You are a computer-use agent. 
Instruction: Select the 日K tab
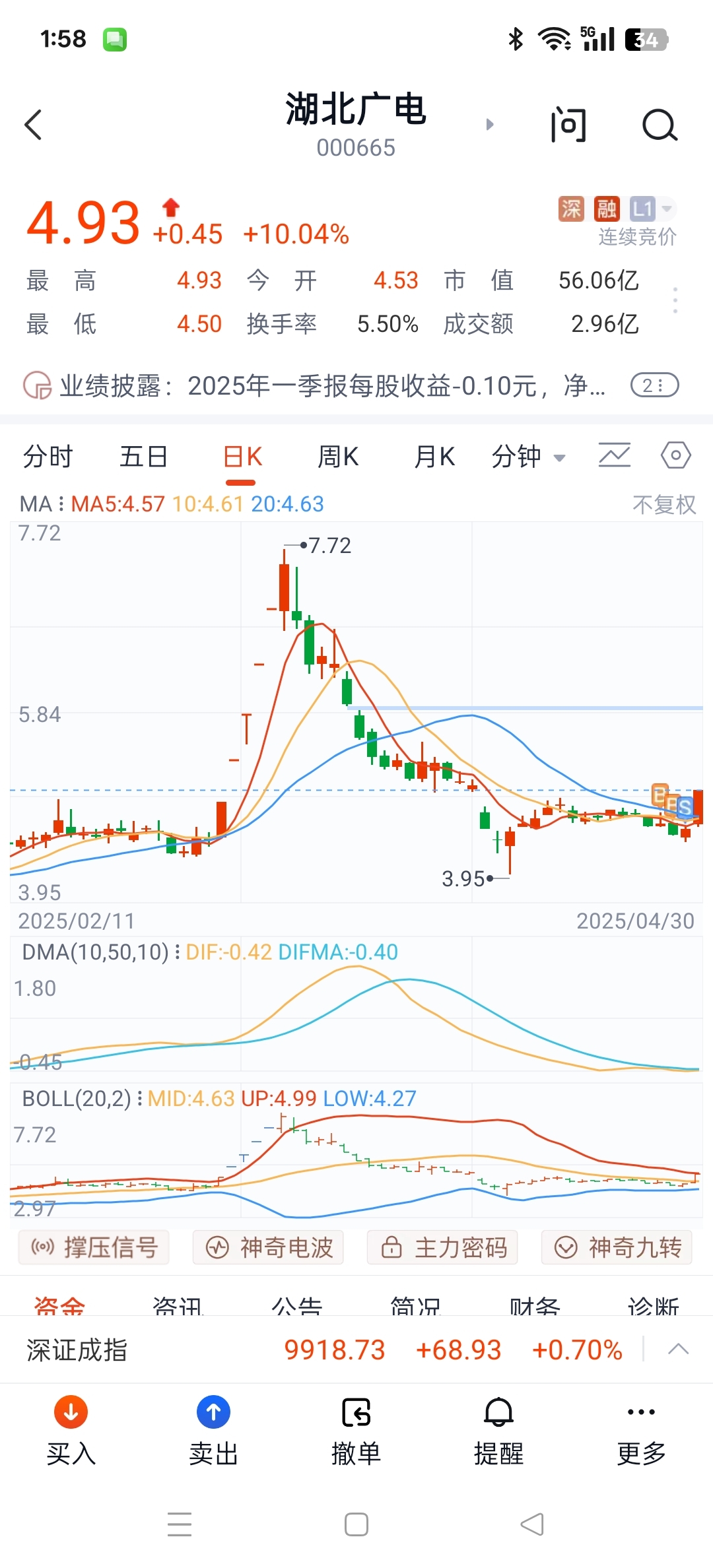(x=243, y=457)
